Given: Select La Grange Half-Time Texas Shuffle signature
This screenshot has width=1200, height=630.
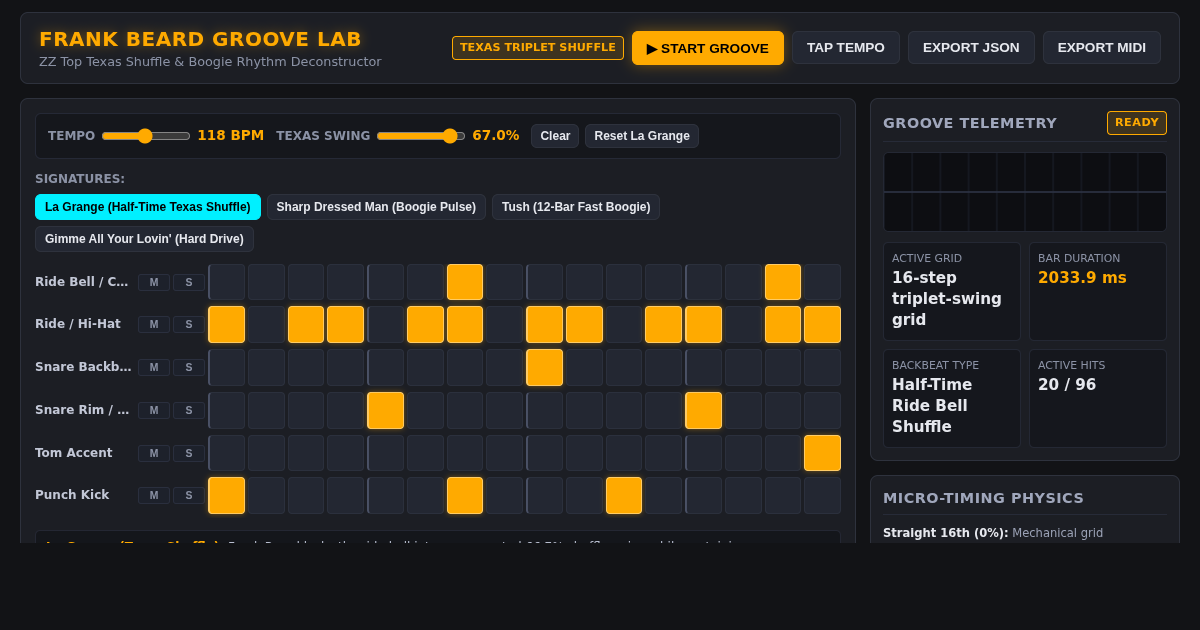Looking at the screenshot, I should click(148, 207).
